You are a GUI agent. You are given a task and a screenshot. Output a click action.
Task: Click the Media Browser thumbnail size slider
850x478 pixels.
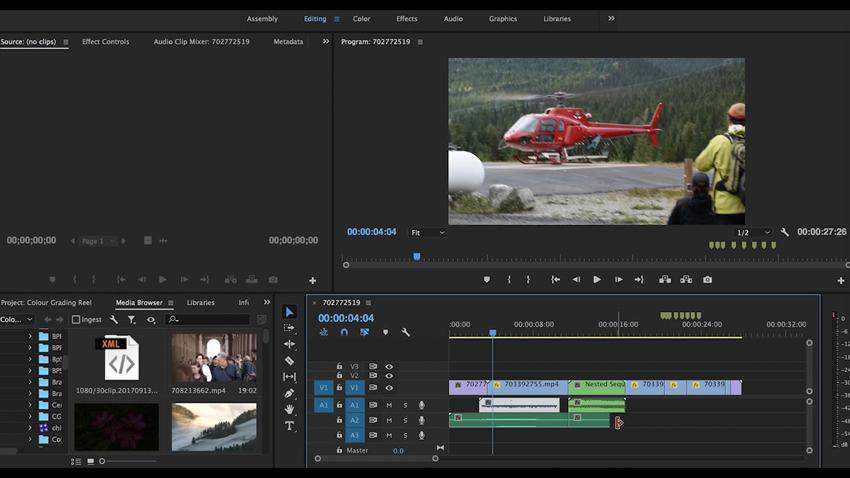click(102, 461)
